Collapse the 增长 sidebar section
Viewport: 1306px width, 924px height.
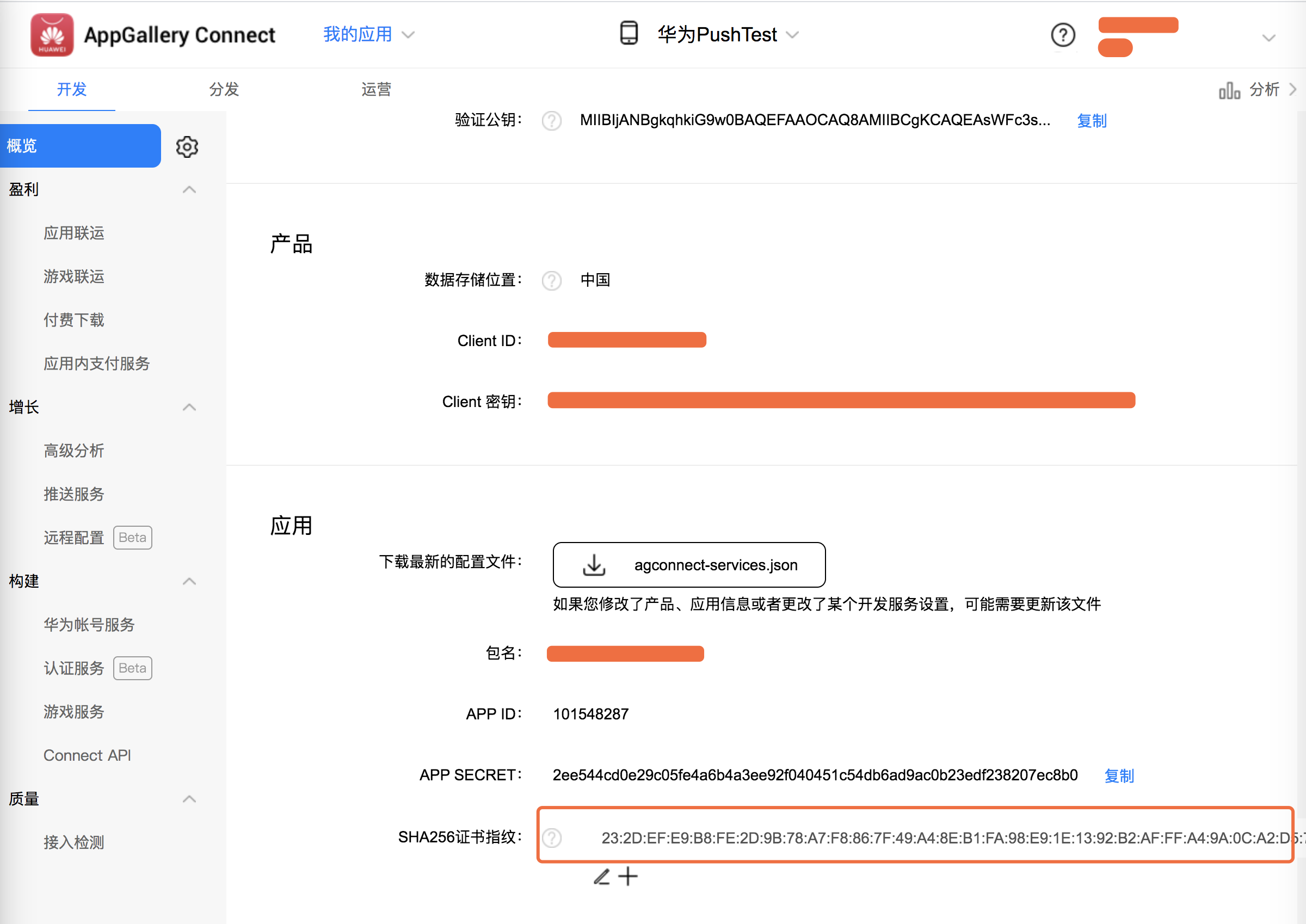point(189,407)
